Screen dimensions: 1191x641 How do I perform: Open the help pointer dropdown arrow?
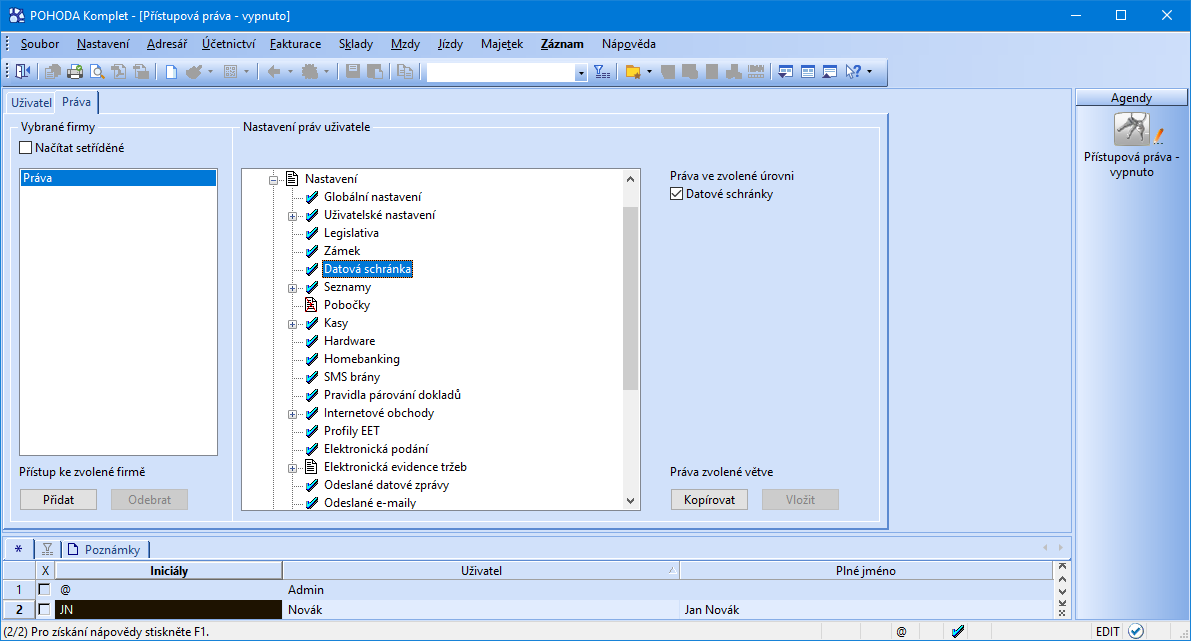[x=869, y=71]
